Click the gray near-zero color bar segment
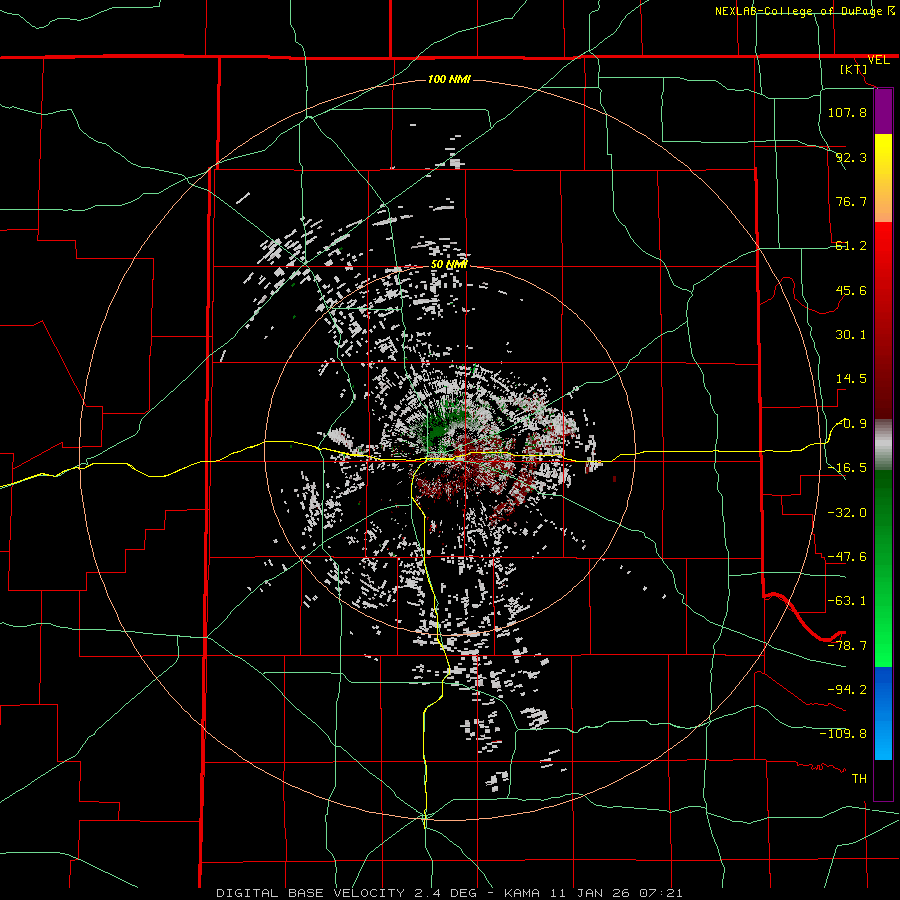This screenshot has height=900, width=900. click(883, 445)
